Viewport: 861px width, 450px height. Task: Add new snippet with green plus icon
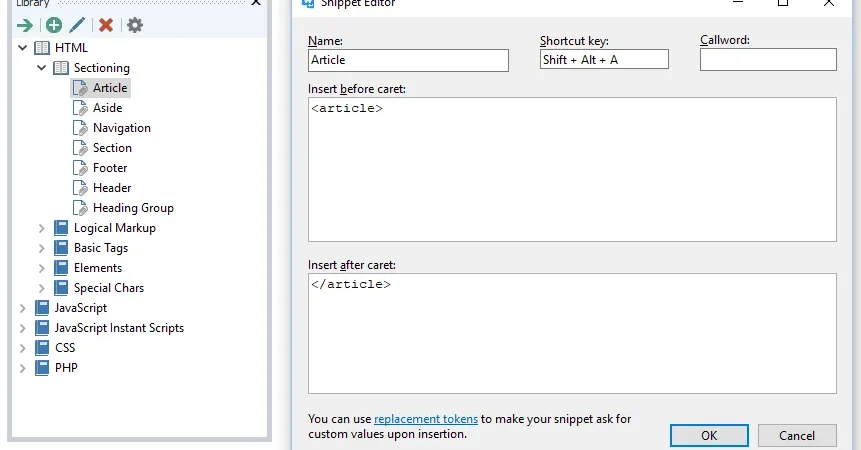(x=54, y=25)
